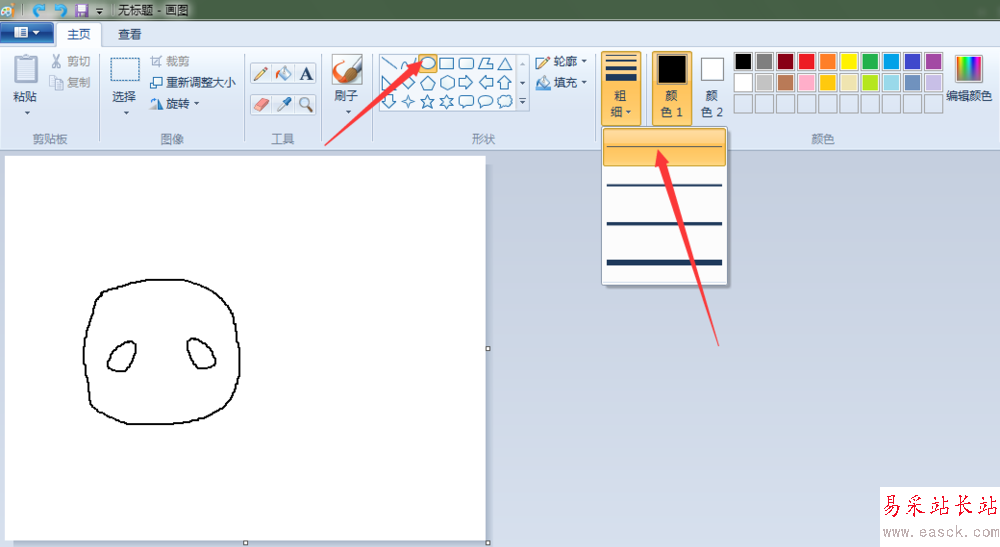The width and height of the screenshot is (1000, 547).
Task: Click the 刷子 brush icon
Action: coord(347,69)
